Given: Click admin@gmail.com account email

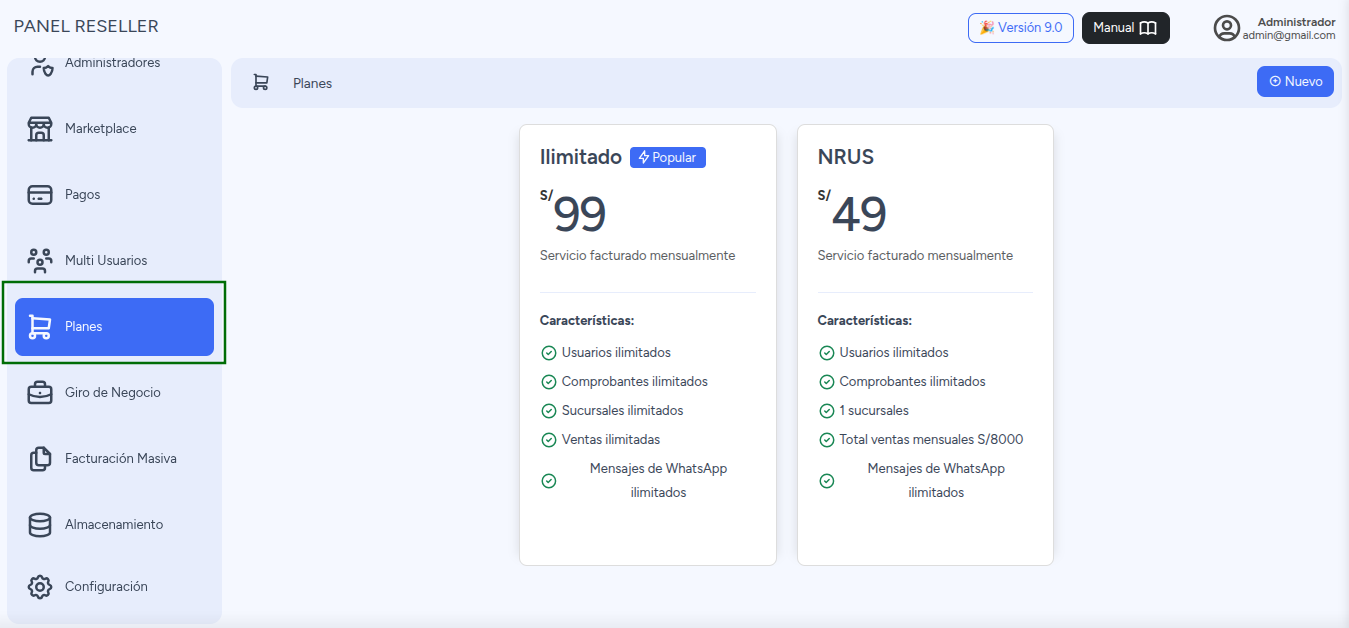Looking at the screenshot, I should [1289, 35].
